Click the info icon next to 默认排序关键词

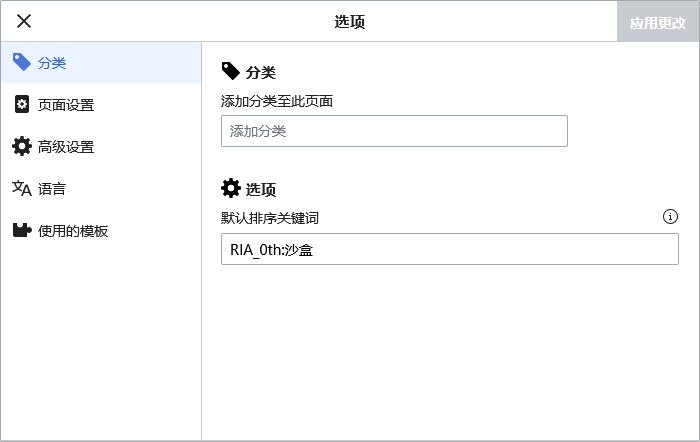(x=670, y=216)
